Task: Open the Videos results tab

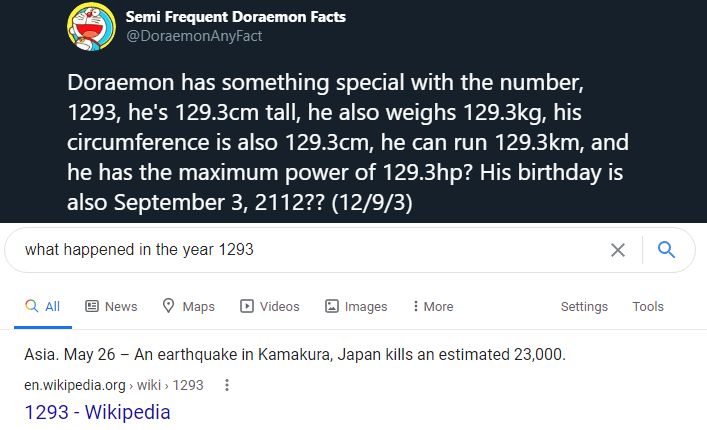Action: pos(270,307)
